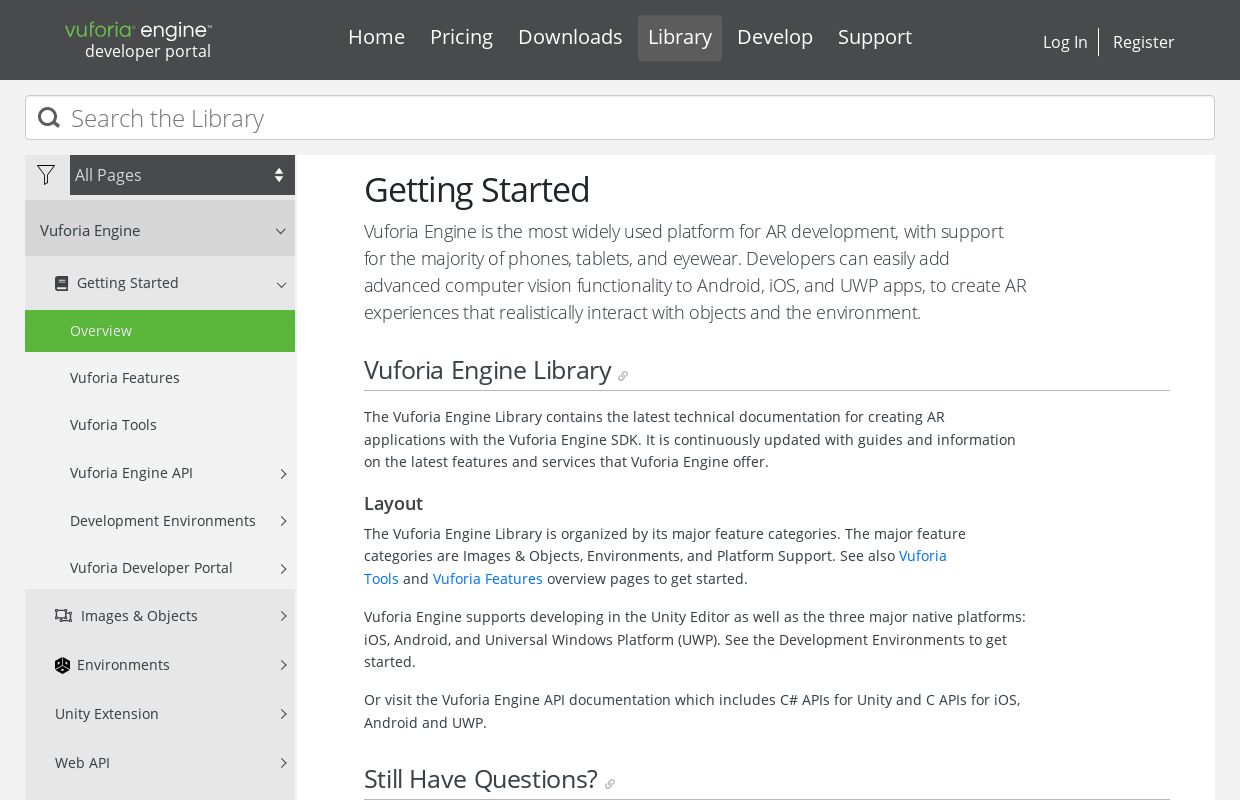Expand the Unity Extension arrow
1240x800 pixels.
pyautogui.click(x=283, y=714)
